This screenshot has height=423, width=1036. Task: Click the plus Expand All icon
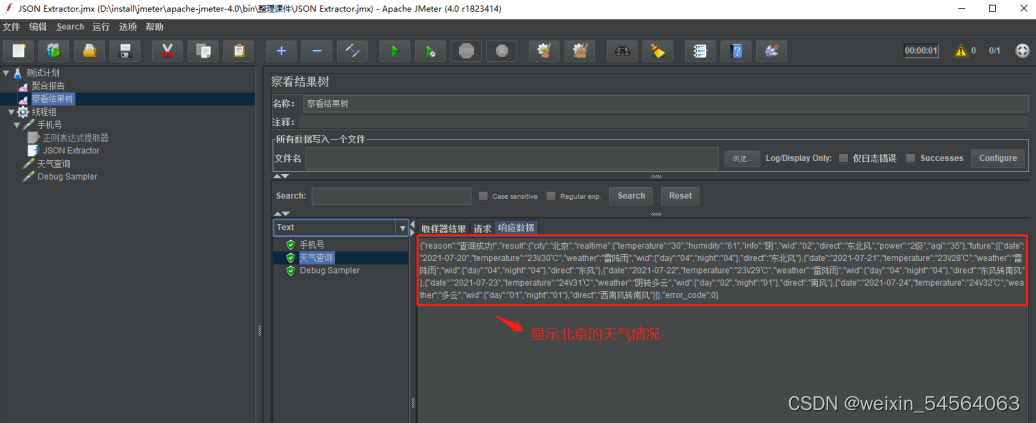click(x=281, y=51)
